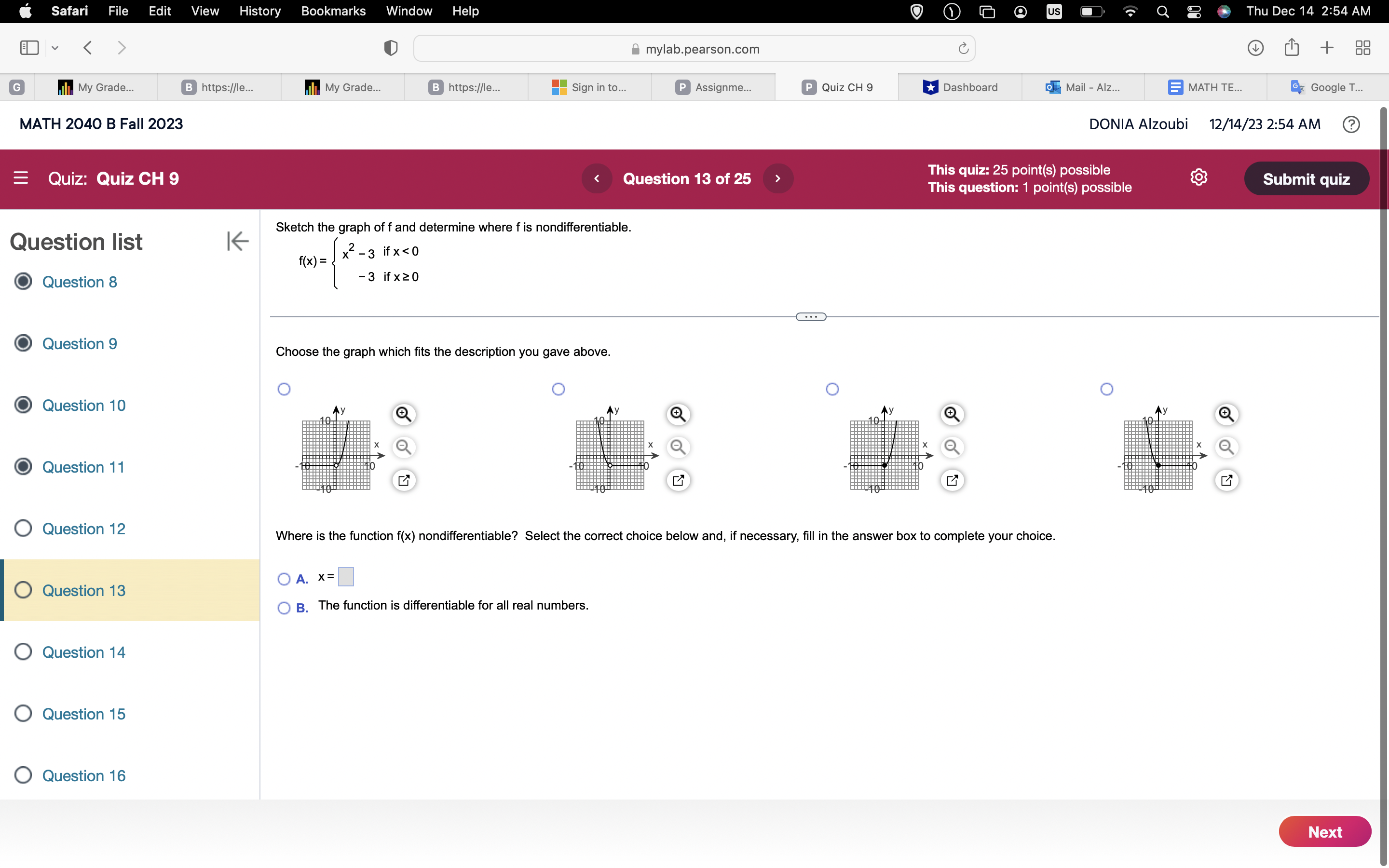Zoom in on the first graph option
Image resolution: width=1389 pixels, height=868 pixels.
click(x=404, y=413)
